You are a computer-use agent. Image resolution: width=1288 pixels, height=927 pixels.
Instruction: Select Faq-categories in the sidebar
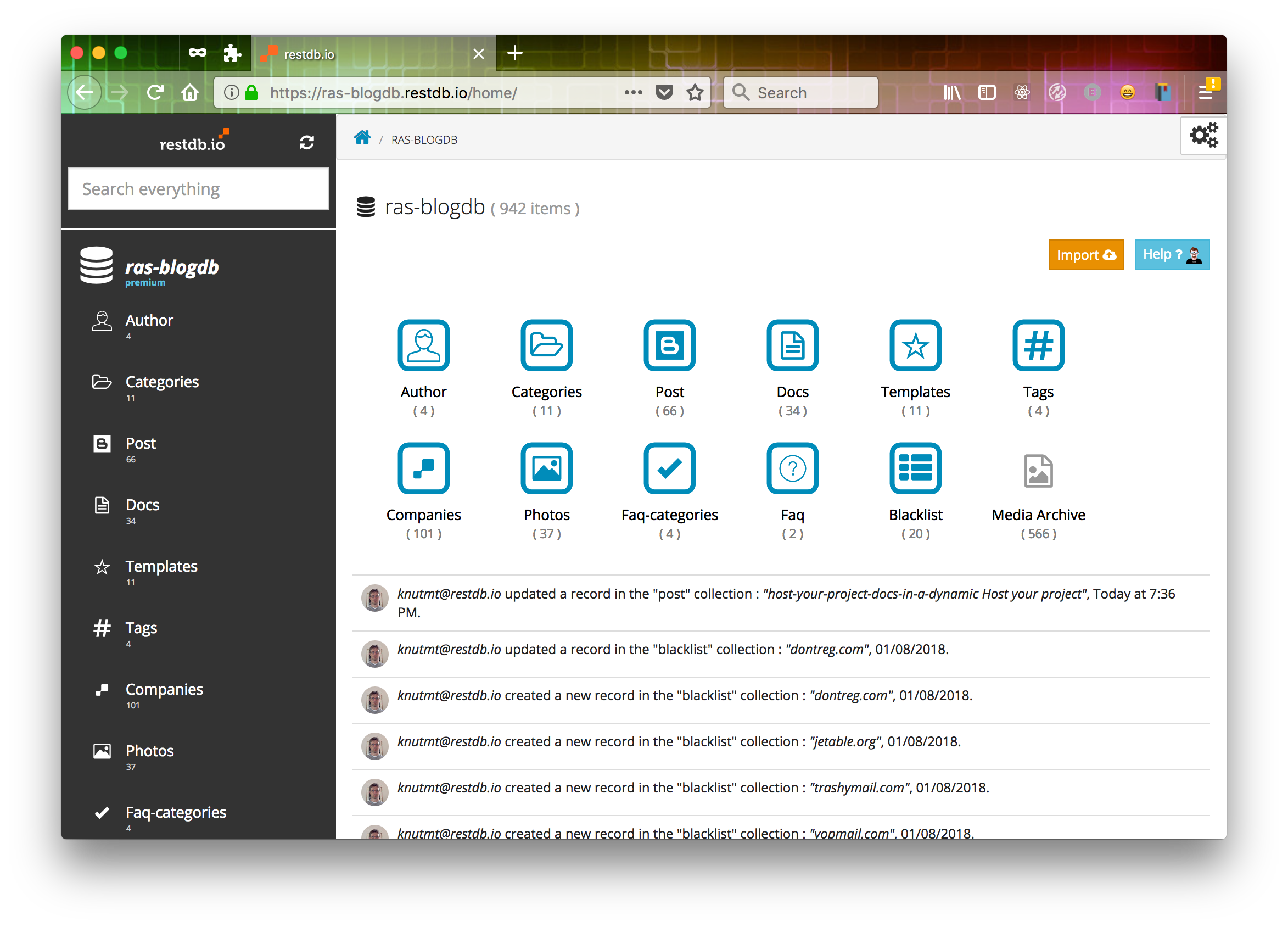(176, 812)
